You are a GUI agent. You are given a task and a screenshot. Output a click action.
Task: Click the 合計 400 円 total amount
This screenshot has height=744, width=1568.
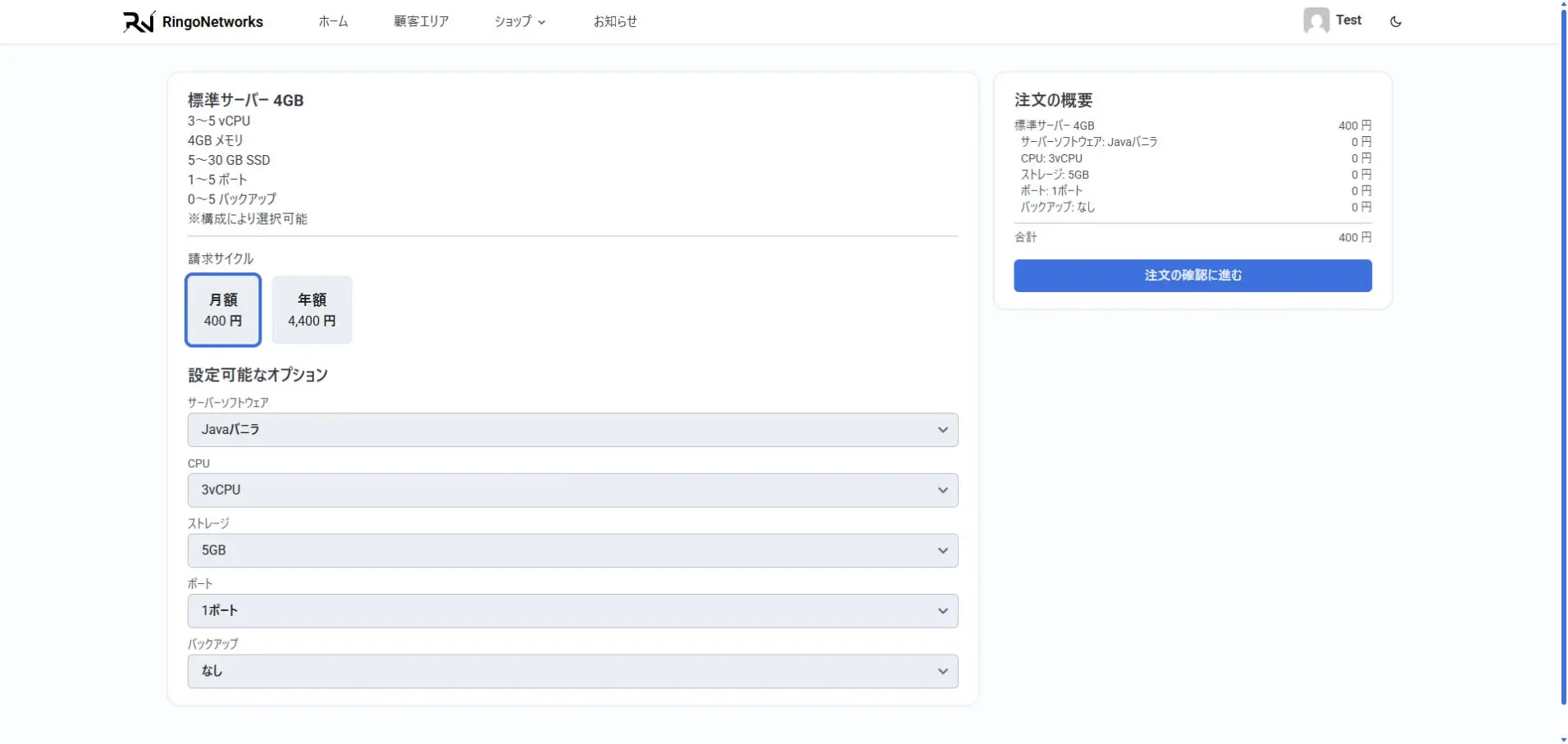1355,237
